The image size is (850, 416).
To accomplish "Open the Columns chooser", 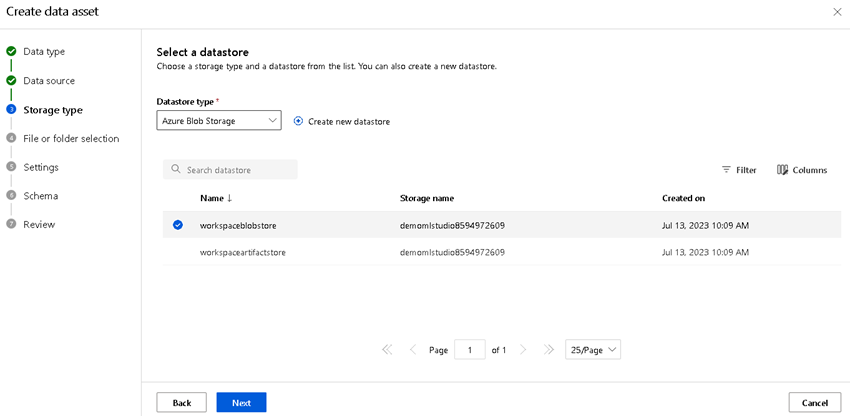I will click(x=802, y=170).
